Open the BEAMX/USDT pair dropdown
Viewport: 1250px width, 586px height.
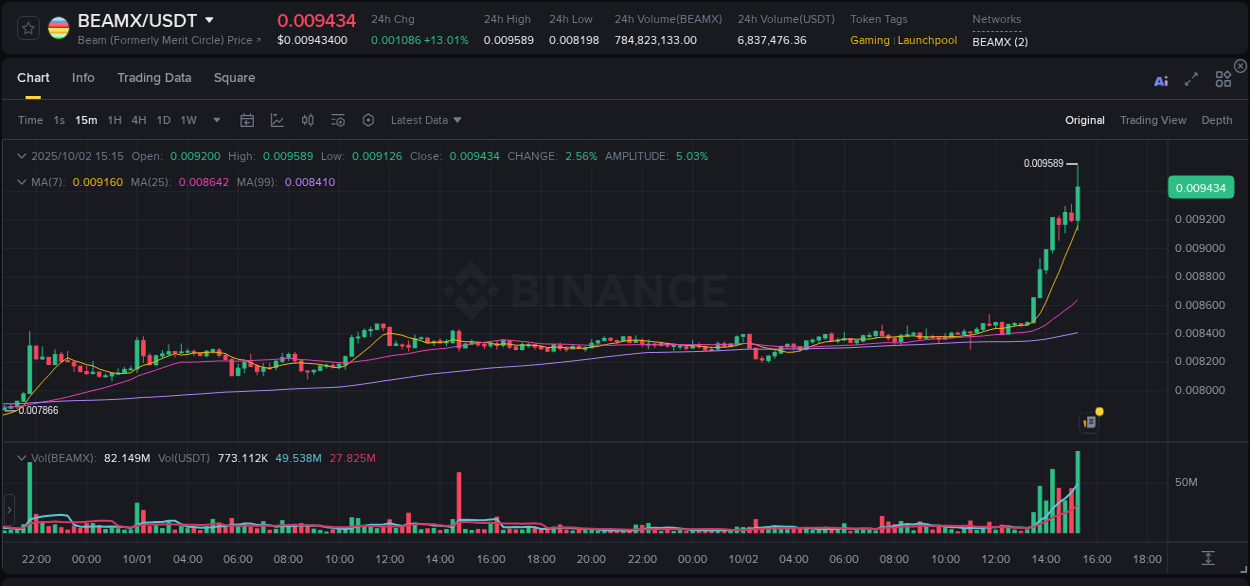coord(208,19)
